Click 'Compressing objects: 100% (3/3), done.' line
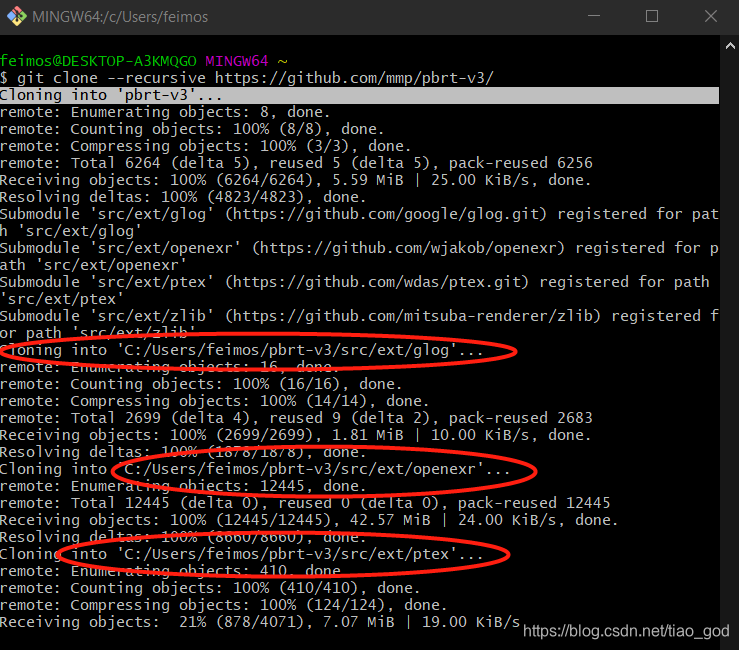 pos(205,146)
